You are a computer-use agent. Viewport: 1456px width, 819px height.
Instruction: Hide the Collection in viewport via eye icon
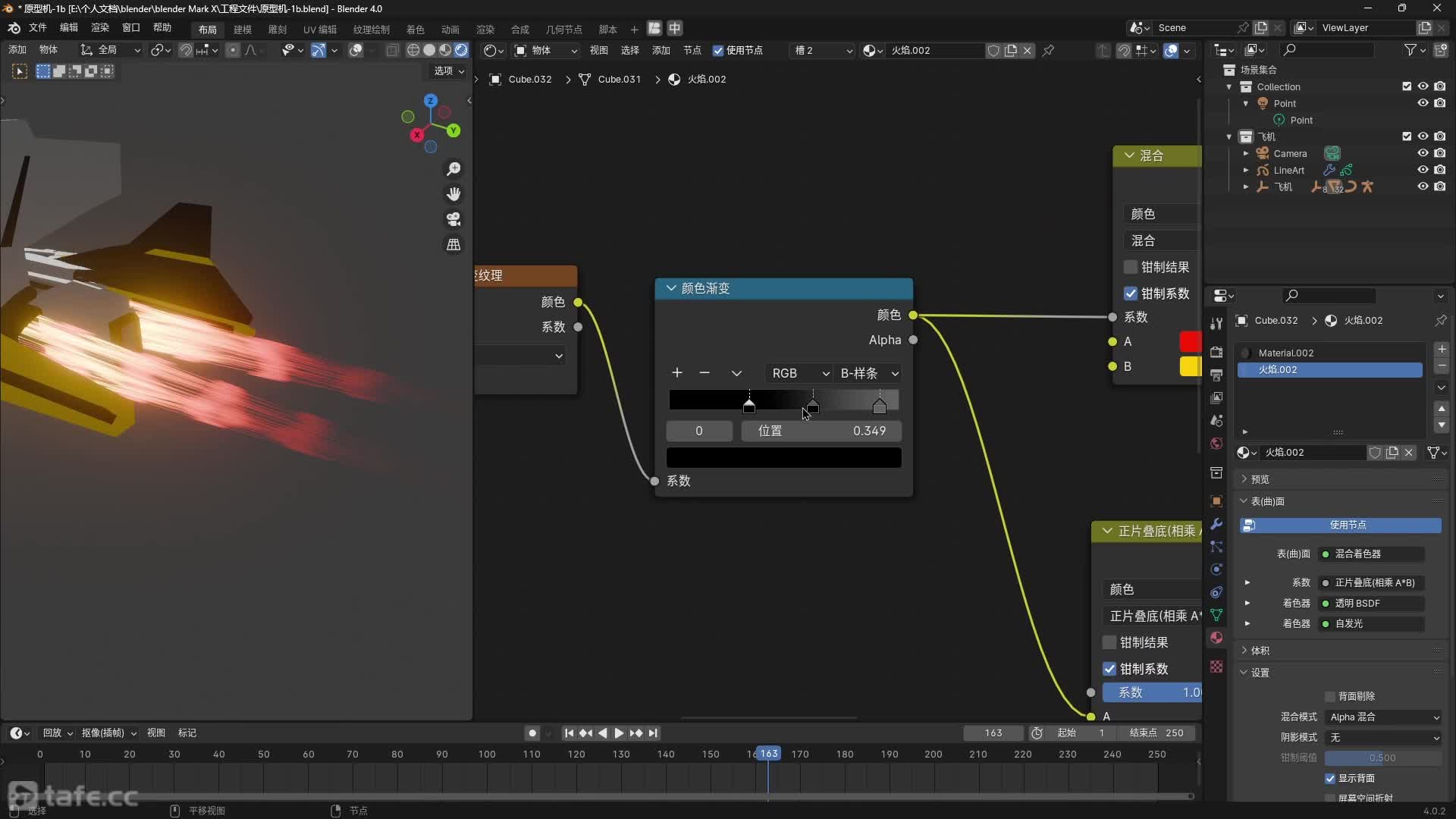tap(1423, 86)
